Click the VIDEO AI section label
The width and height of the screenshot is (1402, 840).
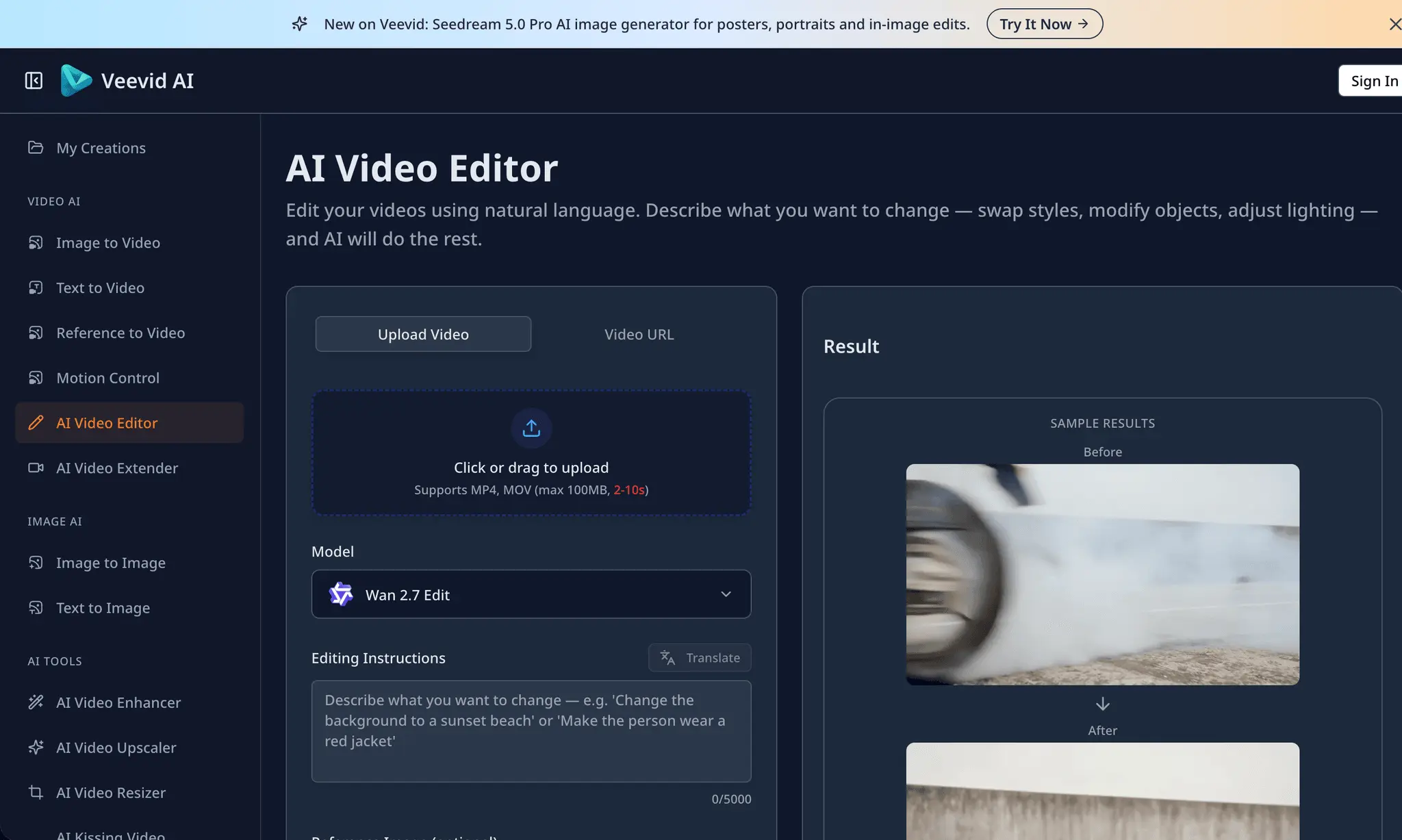pos(54,201)
